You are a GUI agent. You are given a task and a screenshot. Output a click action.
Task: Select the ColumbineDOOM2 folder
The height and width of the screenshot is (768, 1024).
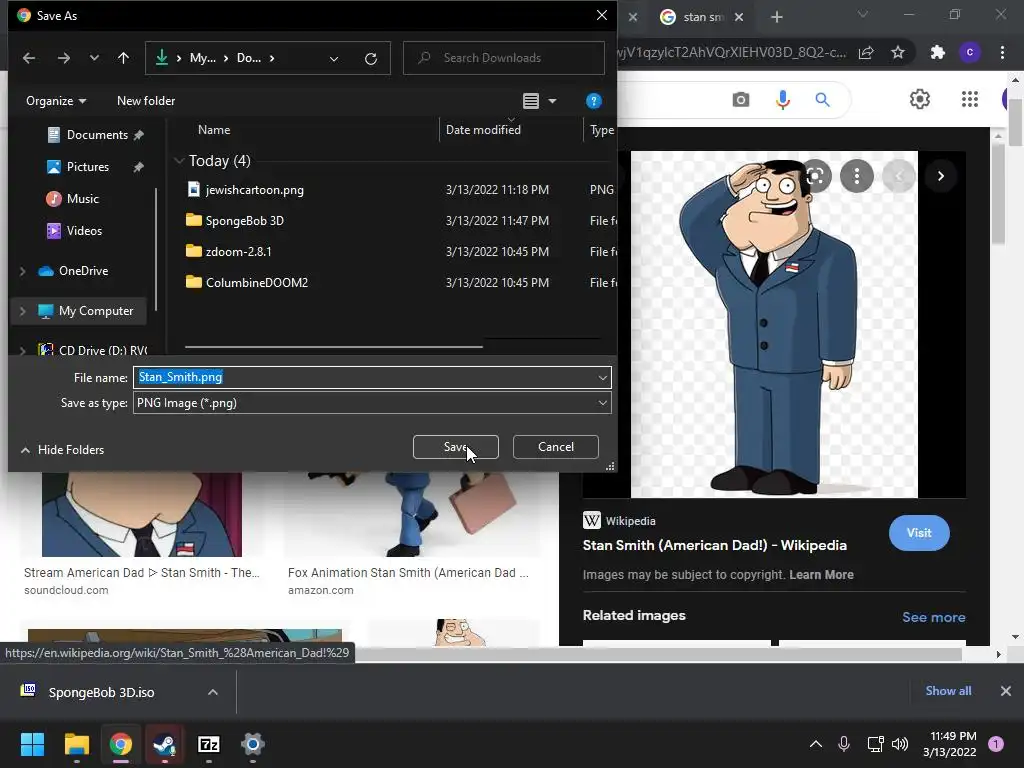[x=257, y=283]
